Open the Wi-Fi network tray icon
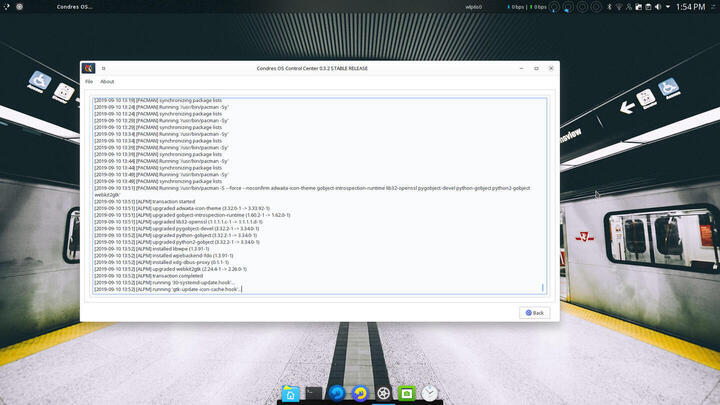The width and height of the screenshot is (720, 405). 619,7
